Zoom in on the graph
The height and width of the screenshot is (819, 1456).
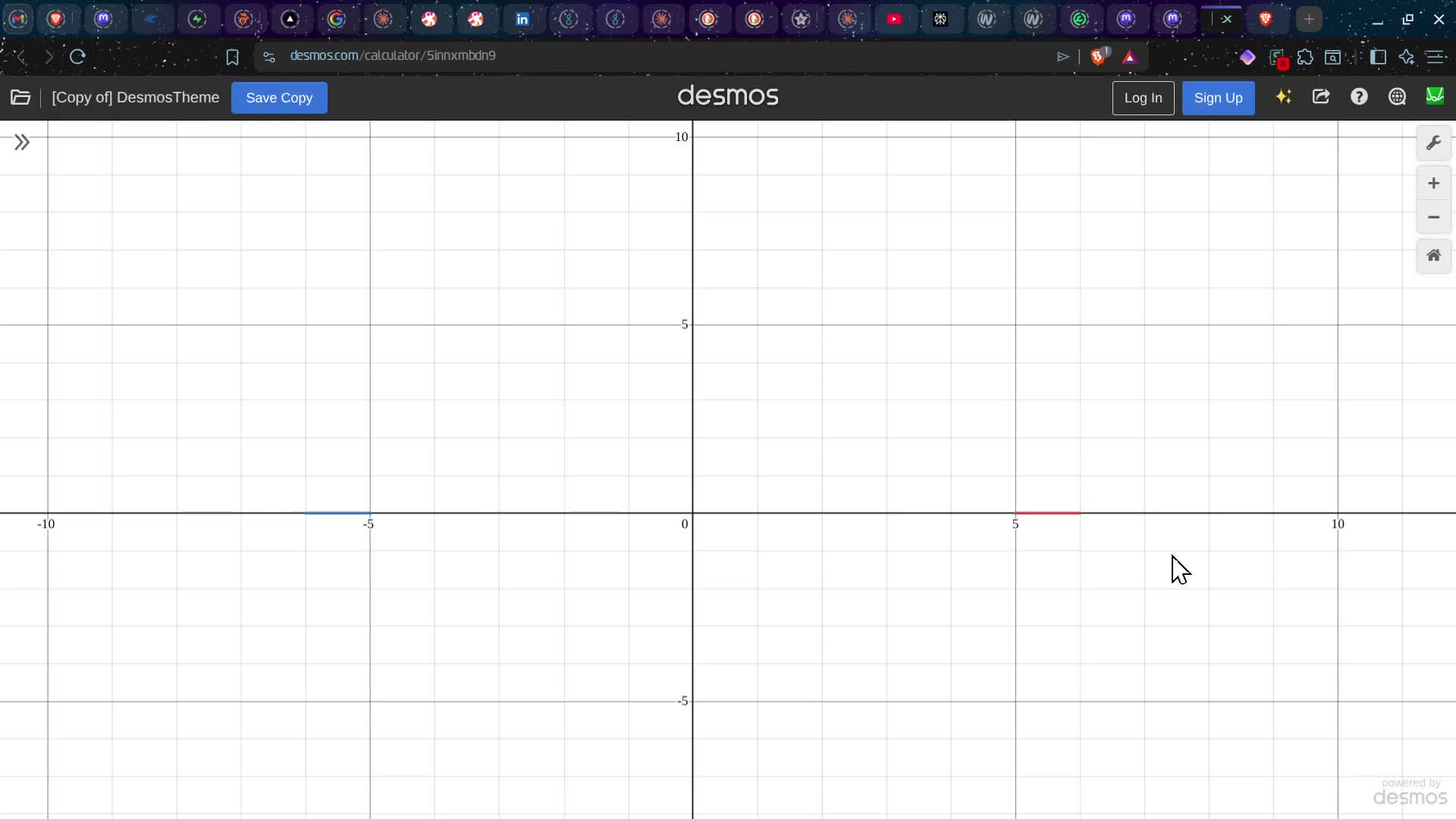pyautogui.click(x=1433, y=184)
